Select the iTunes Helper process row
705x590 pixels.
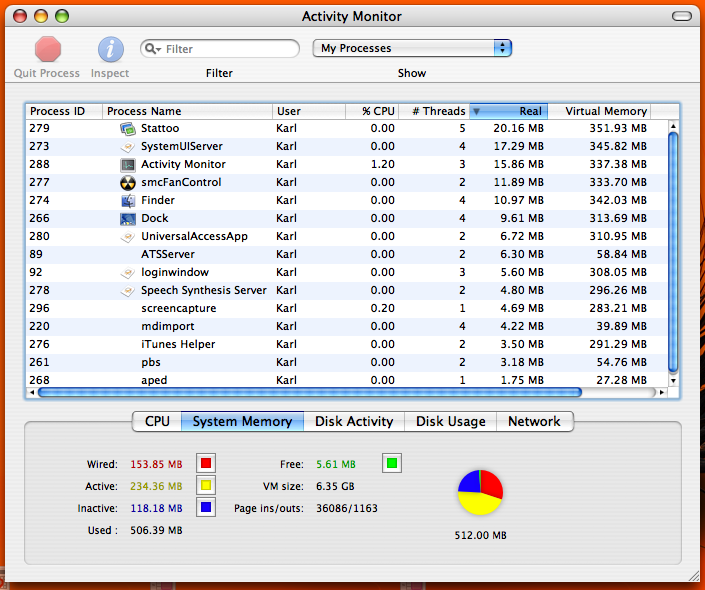346,344
